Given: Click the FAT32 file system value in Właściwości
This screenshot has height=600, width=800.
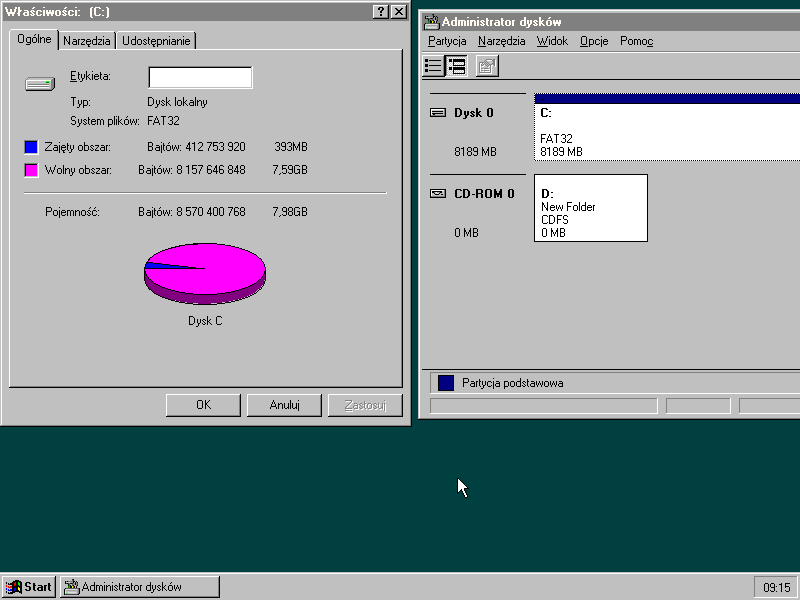Looking at the screenshot, I should [x=163, y=121].
